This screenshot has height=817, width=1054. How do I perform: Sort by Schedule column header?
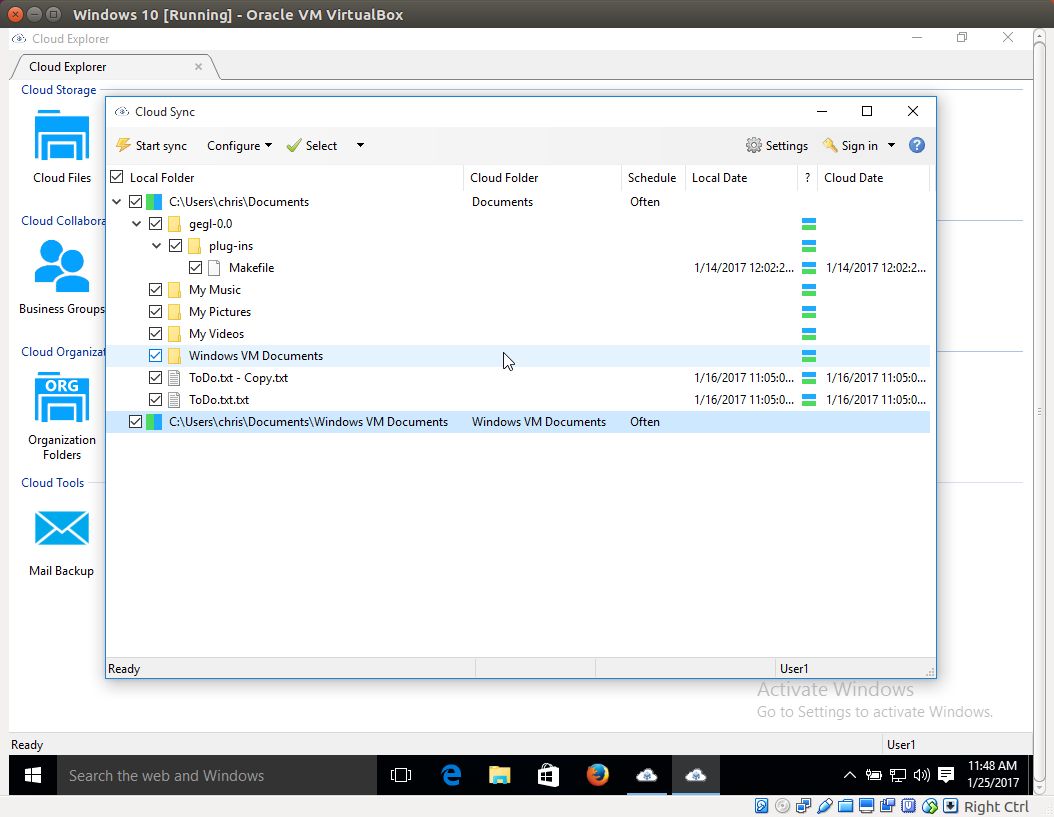(x=652, y=178)
